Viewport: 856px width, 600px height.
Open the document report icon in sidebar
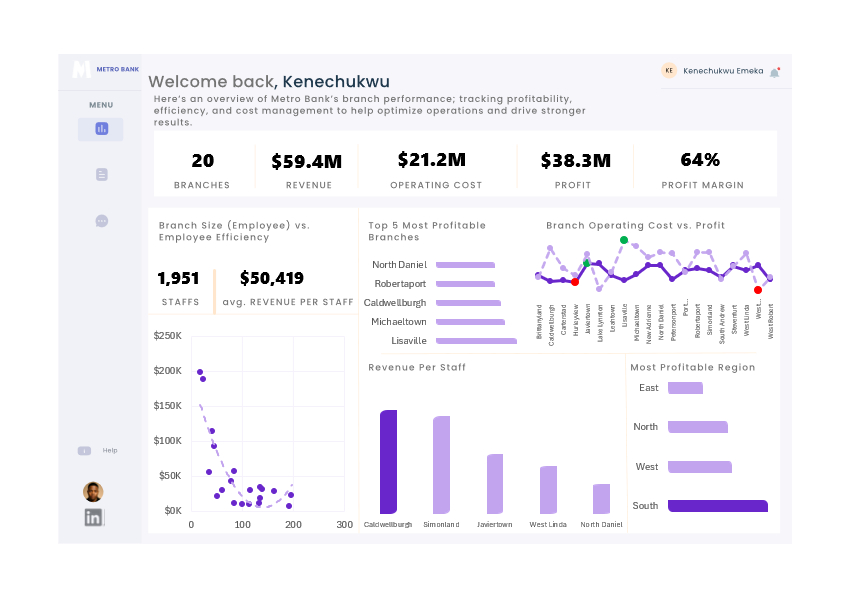pos(102,175)
